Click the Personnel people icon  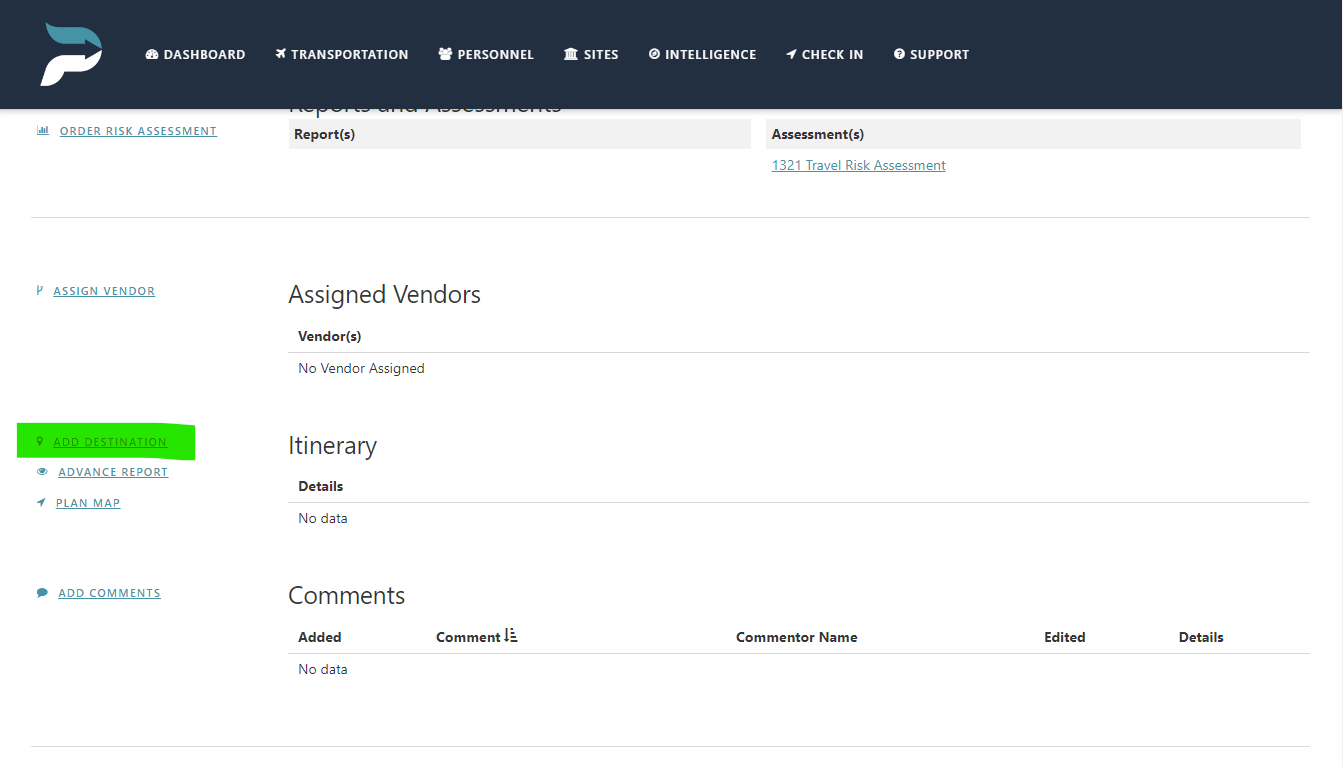(446, 54)
